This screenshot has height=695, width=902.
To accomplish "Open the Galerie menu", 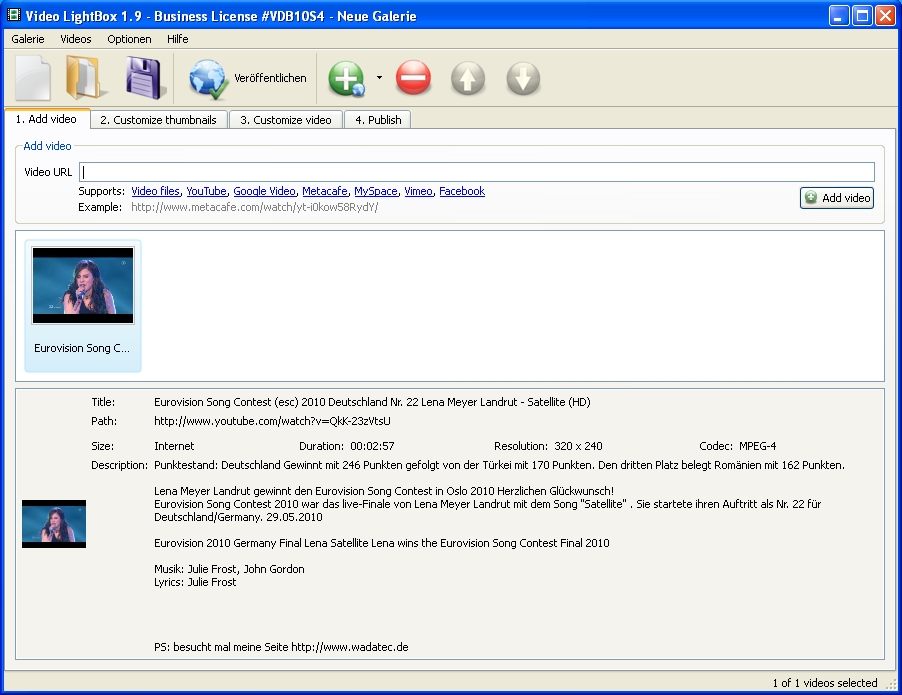I will [x=28, y=39].
